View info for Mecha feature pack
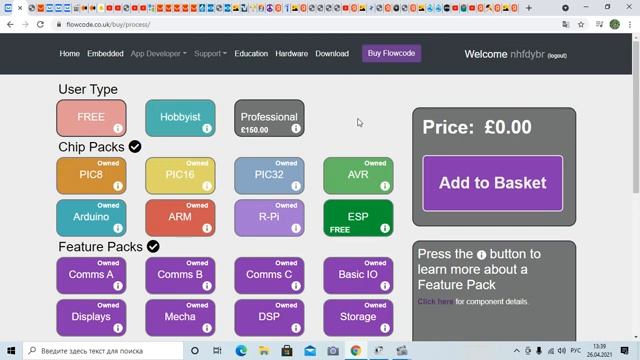The height and width of the screenshot is (360, 640). (x=207, y=328)
